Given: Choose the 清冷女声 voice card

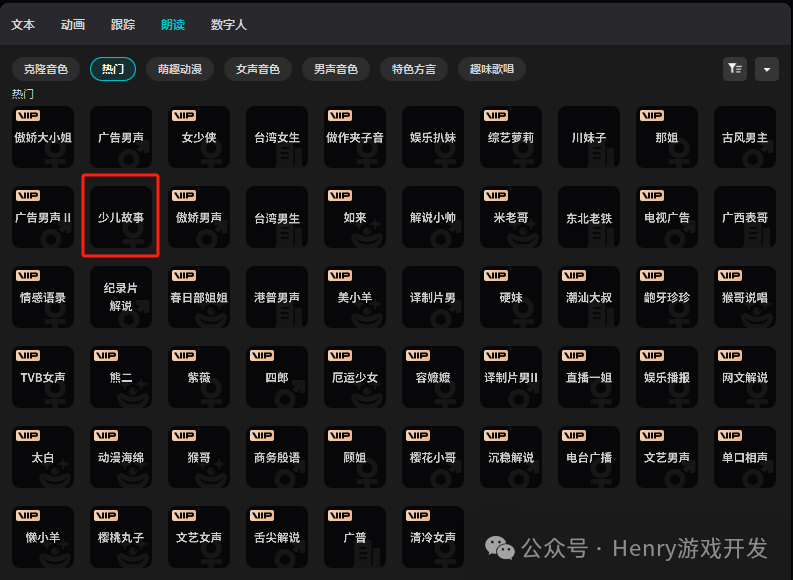Looking at the screenshot, I should [433, 537].
